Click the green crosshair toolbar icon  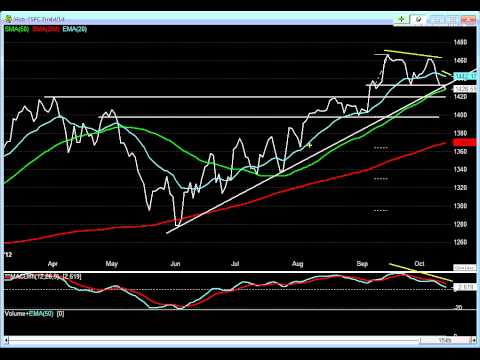(x=402, y=20)
